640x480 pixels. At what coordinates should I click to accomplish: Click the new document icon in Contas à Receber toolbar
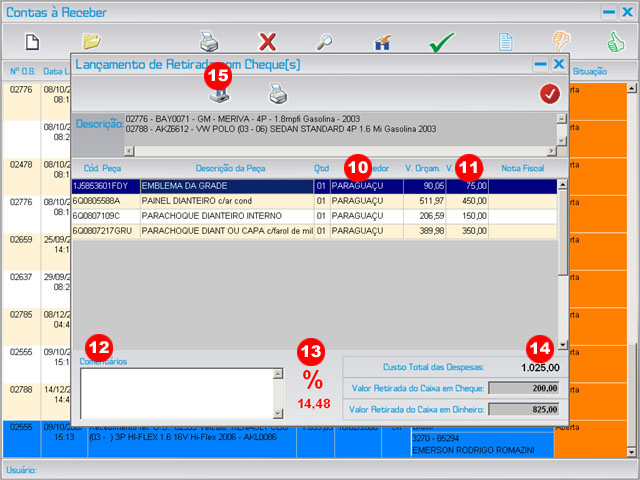(x=32, y=42)
